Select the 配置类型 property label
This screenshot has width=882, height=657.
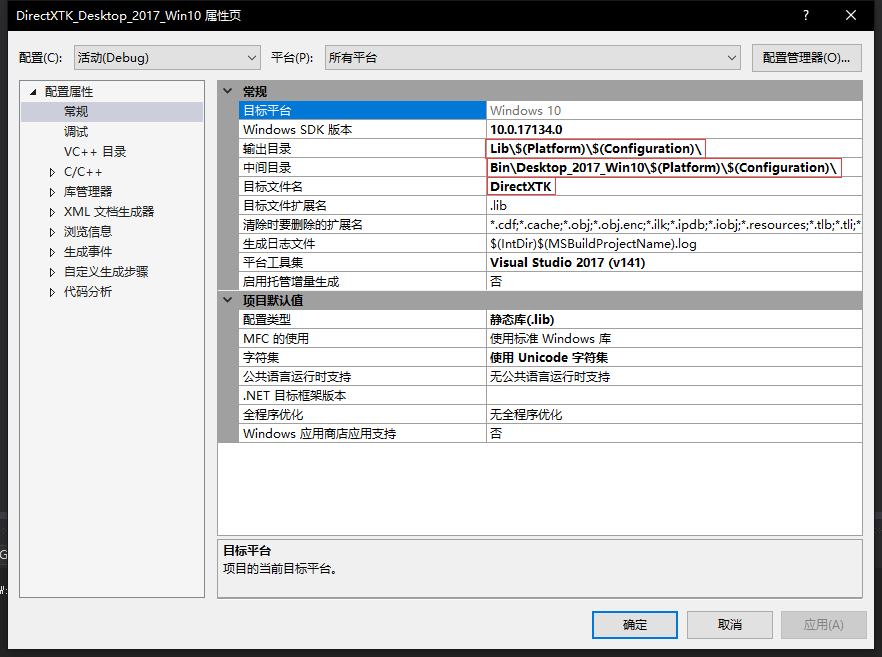pyautogui.click(x=267, y=320)
